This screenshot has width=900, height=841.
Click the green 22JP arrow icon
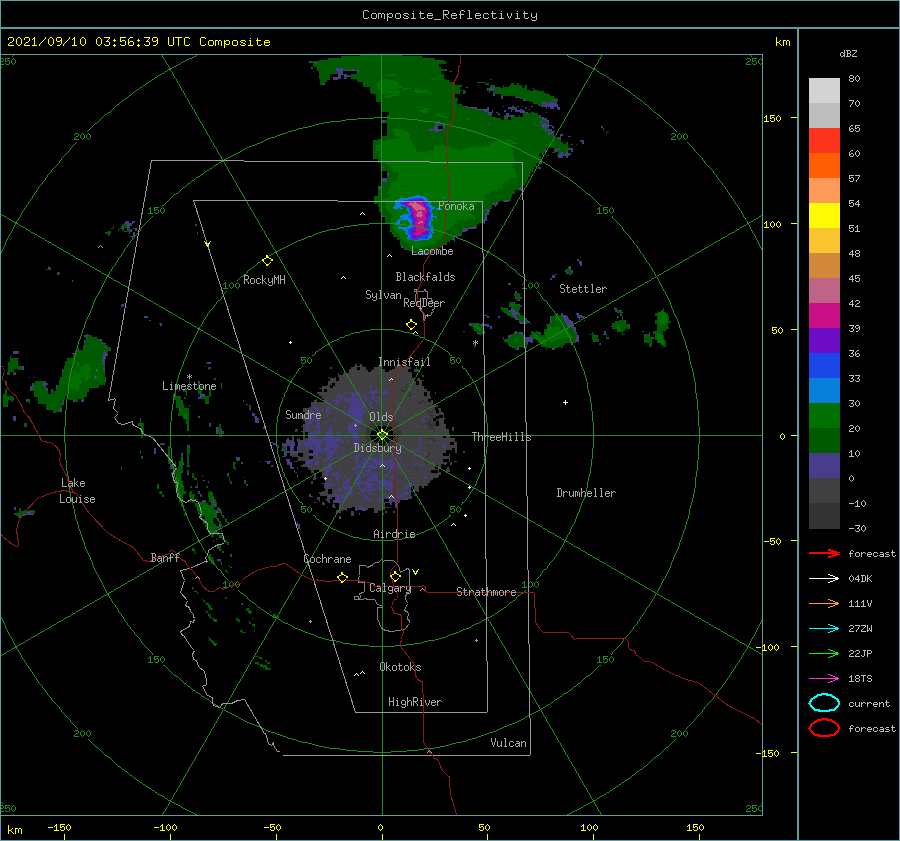coord(824,653)
